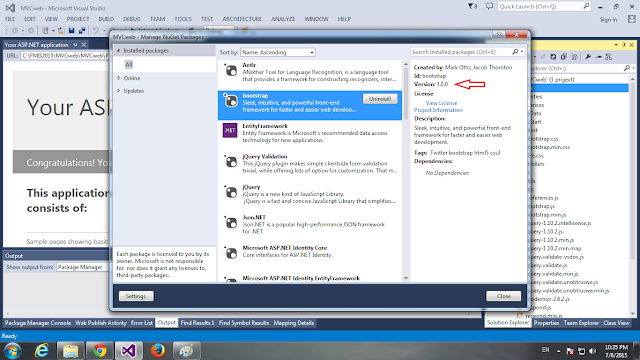Viewport: 640px width, 360px height.
Task: Click the Refresh icon in Solution Explorer toolbar
Action: coord(553,57)
